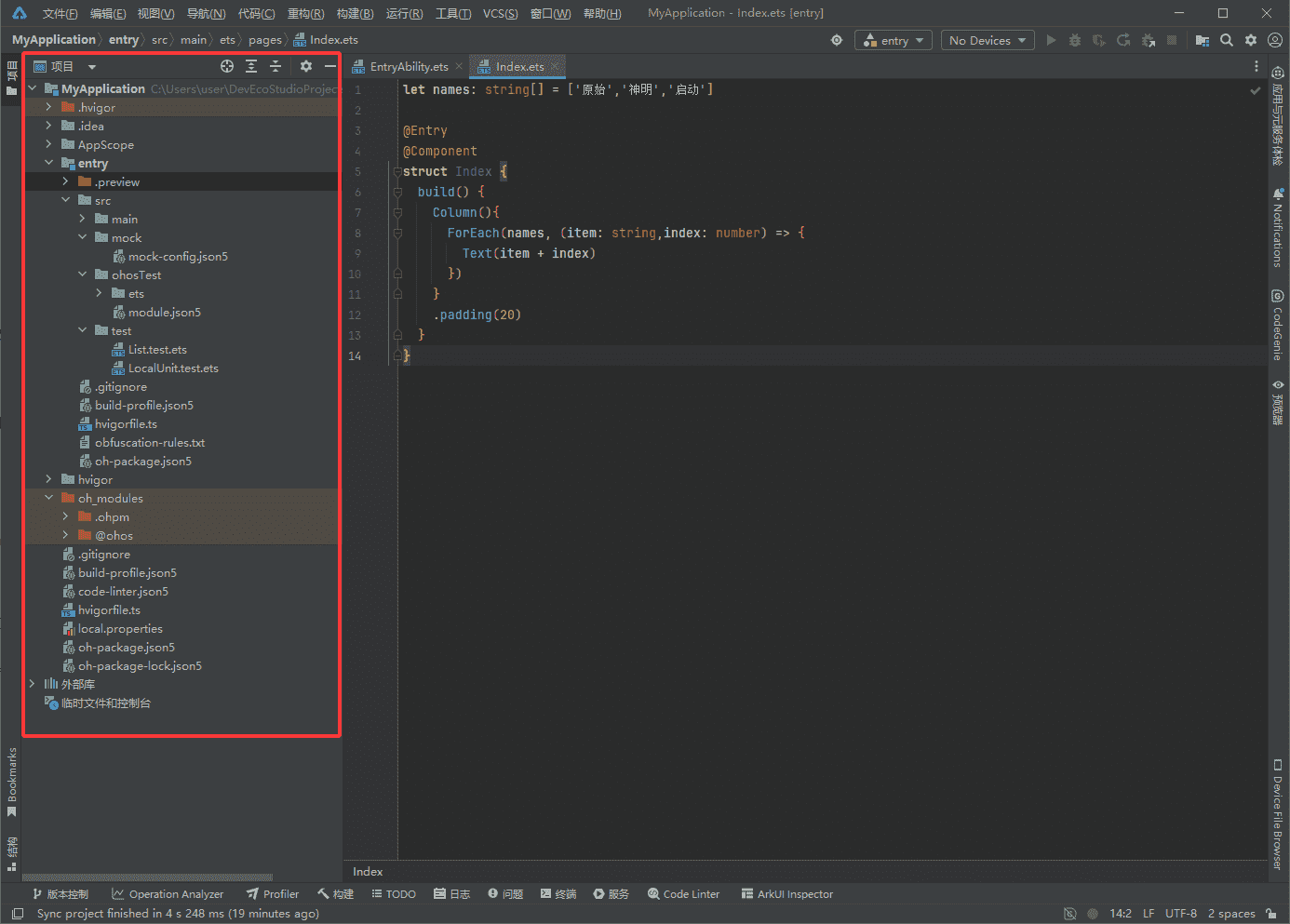Viewport: 1290px width, 924px height.
Task: Toggle read-only lock icon in status bar
Action: pyautogui.click(x=1271, y=914)
